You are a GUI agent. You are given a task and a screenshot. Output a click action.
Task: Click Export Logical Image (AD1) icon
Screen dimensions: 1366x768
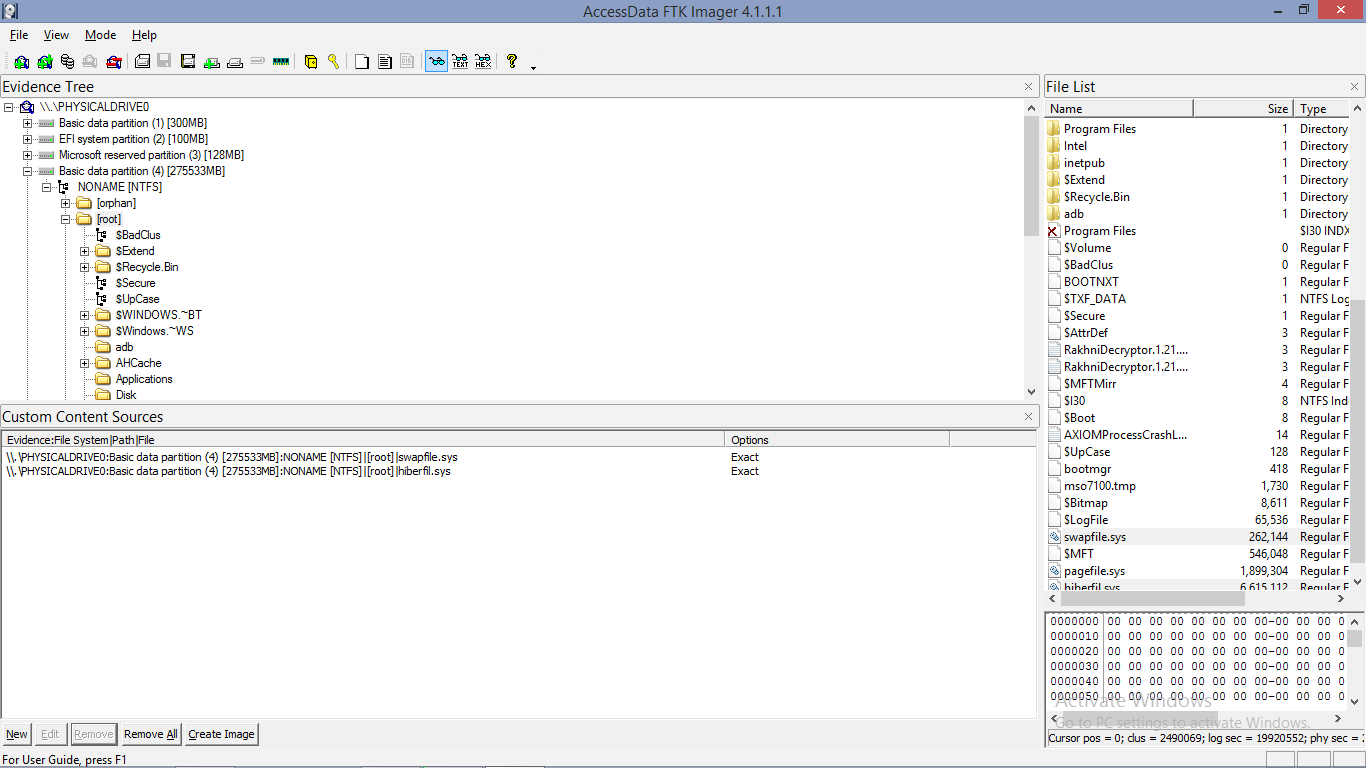click(x=187, y=61)
